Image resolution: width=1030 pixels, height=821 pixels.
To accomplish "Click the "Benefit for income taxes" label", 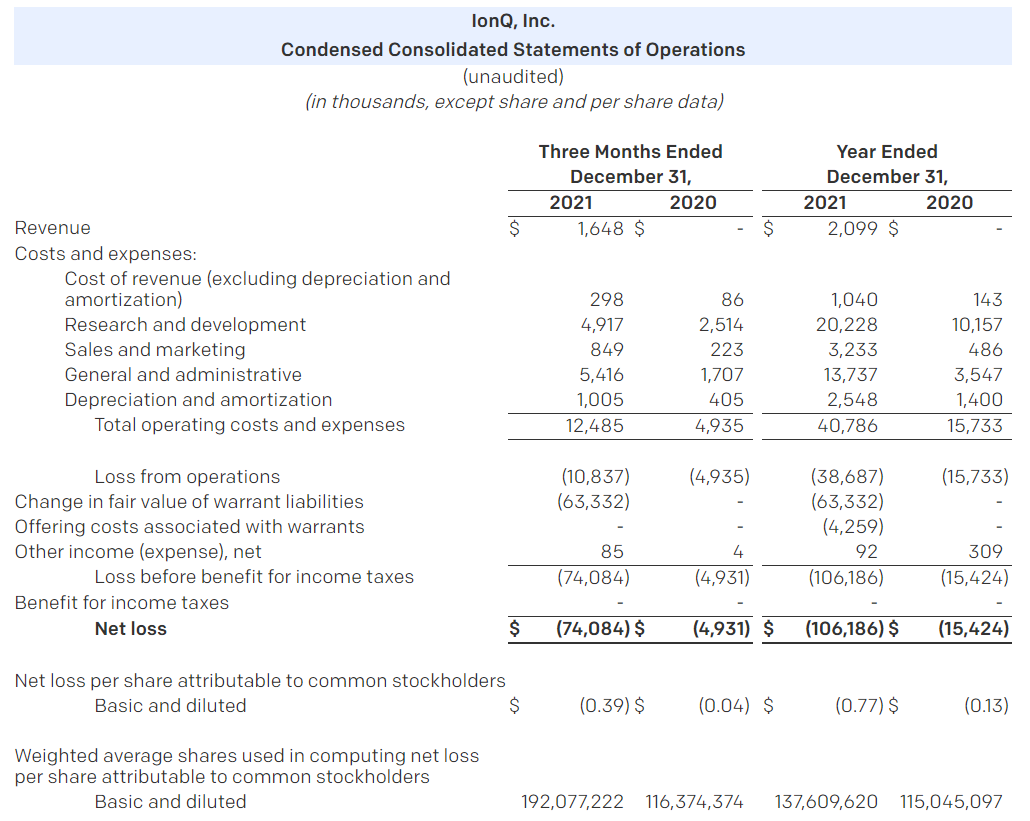I will (122, 603).
